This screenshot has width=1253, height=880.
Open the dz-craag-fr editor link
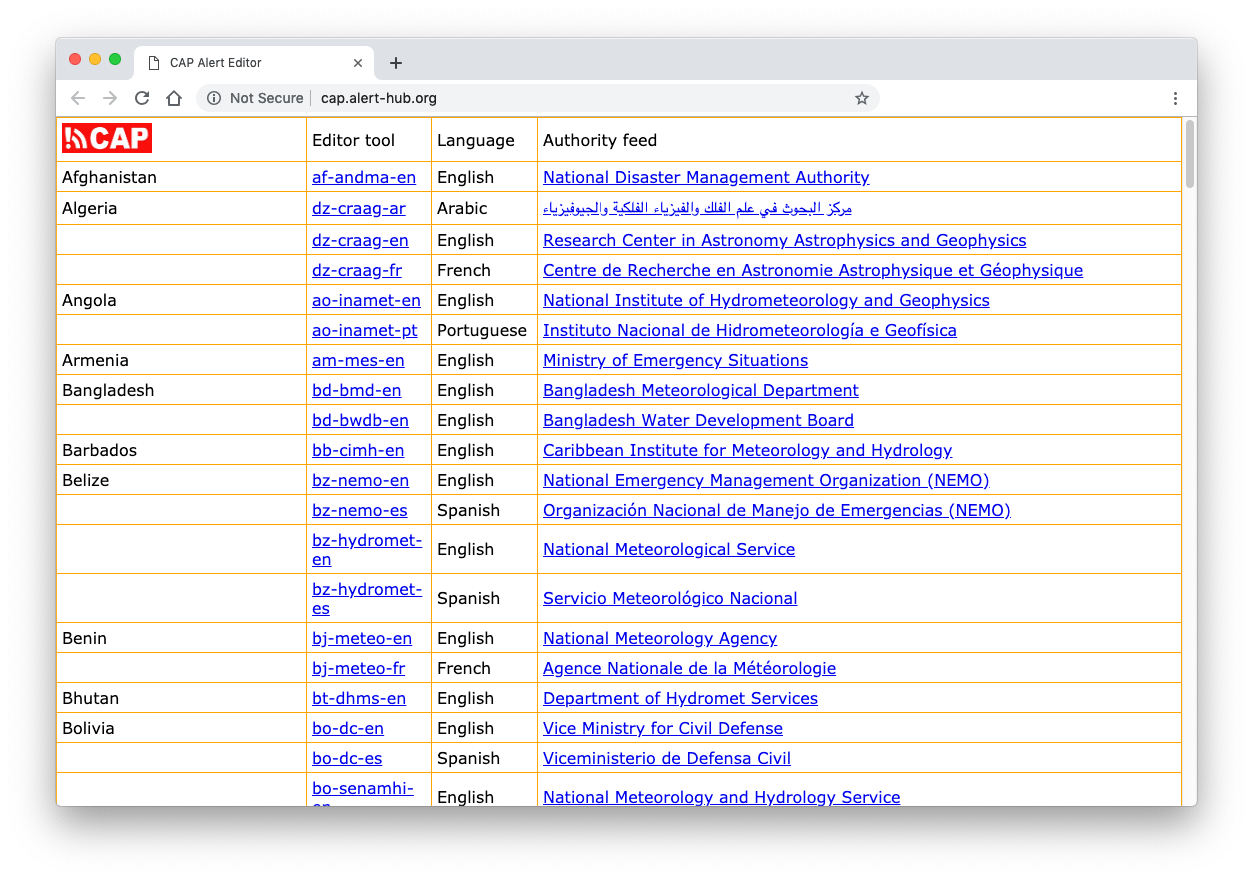[357, 270]
